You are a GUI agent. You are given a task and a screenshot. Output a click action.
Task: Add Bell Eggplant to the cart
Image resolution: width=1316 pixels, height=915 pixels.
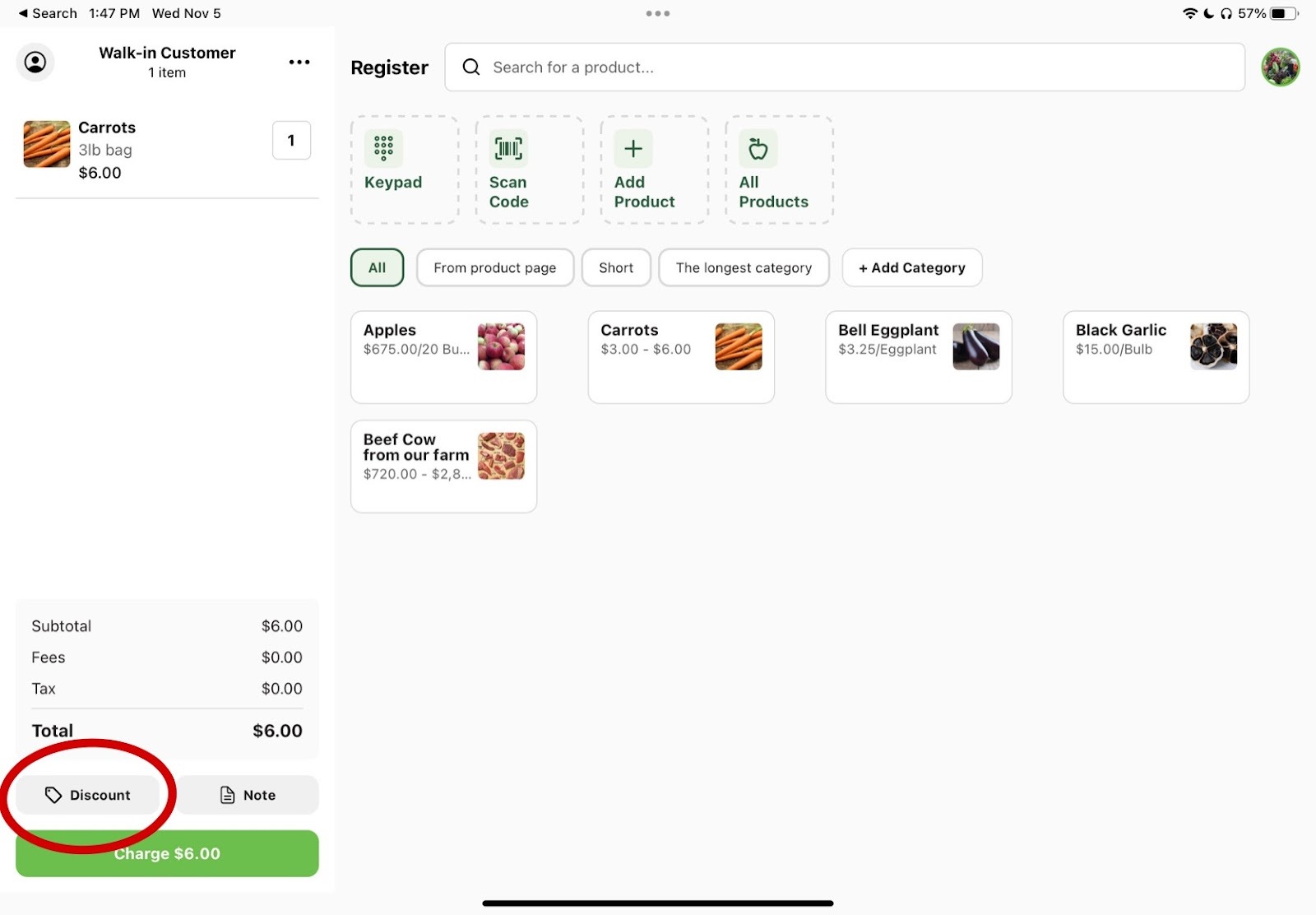pos(918,357)
